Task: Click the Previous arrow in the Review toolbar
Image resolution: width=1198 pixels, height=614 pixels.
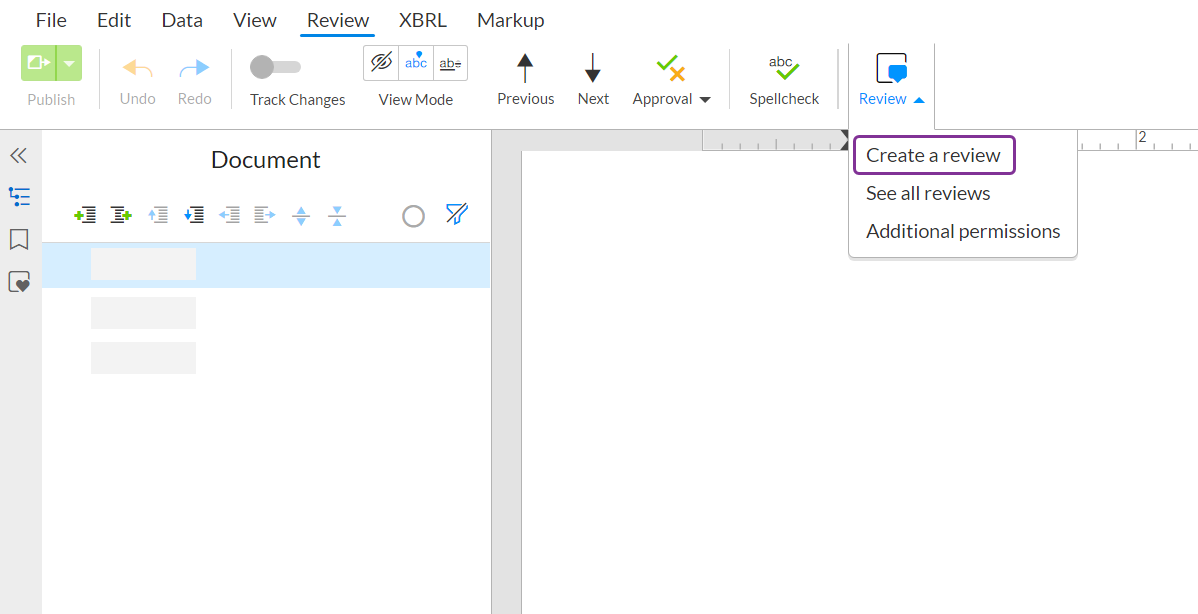Action: tap(525, 78)
